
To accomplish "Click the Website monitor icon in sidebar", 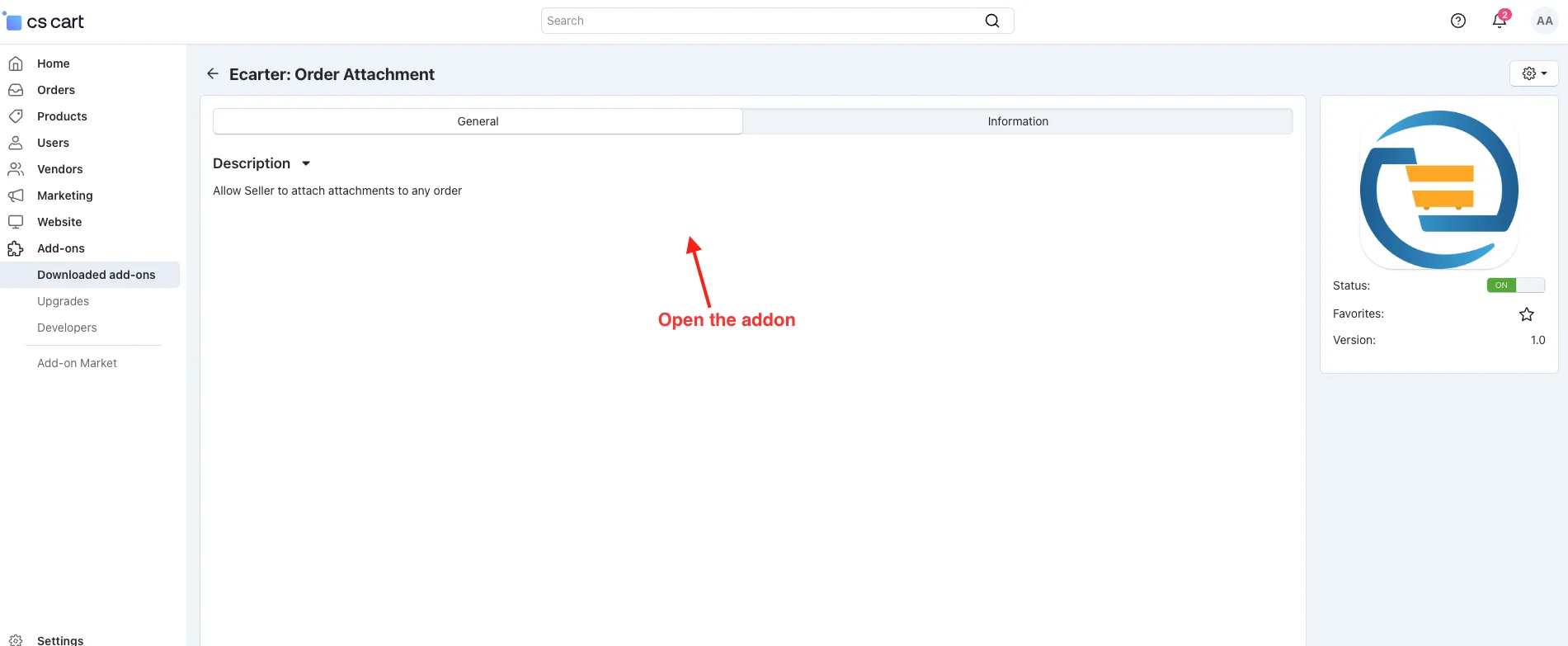I will coord(16,222).
